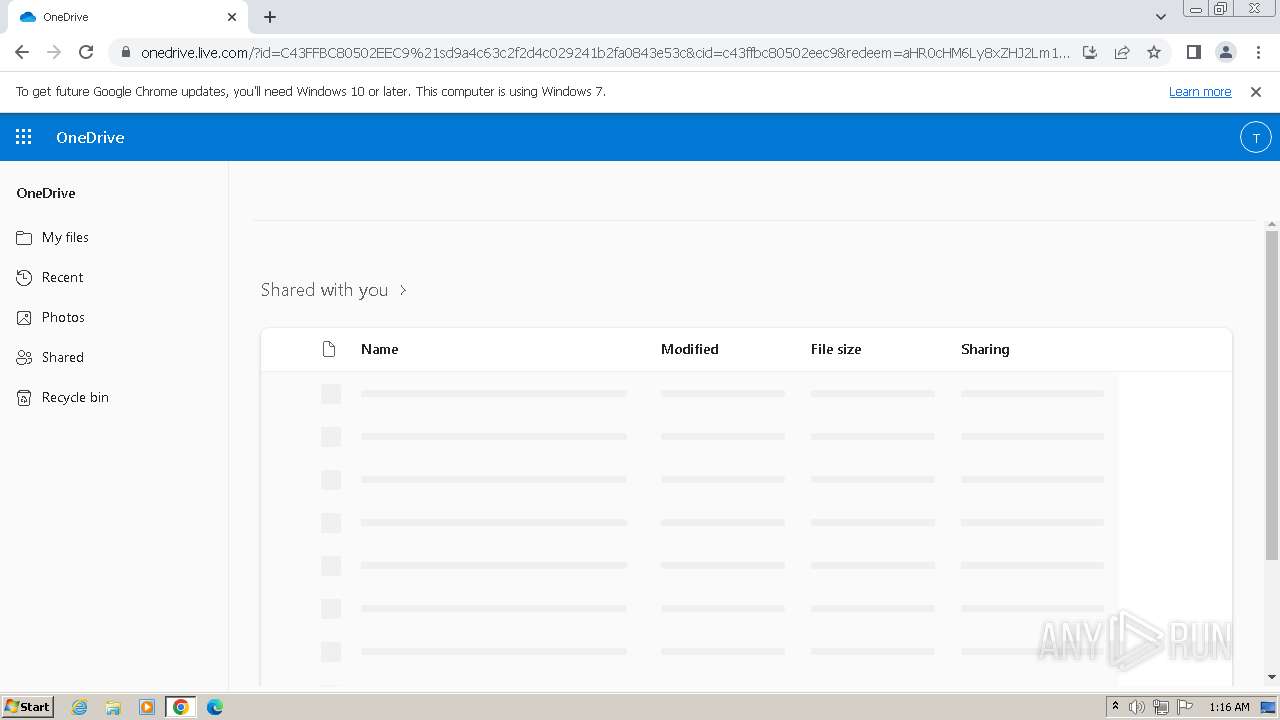
Task: Open the Chrome three-dot menu
Action: point(1257,52)
